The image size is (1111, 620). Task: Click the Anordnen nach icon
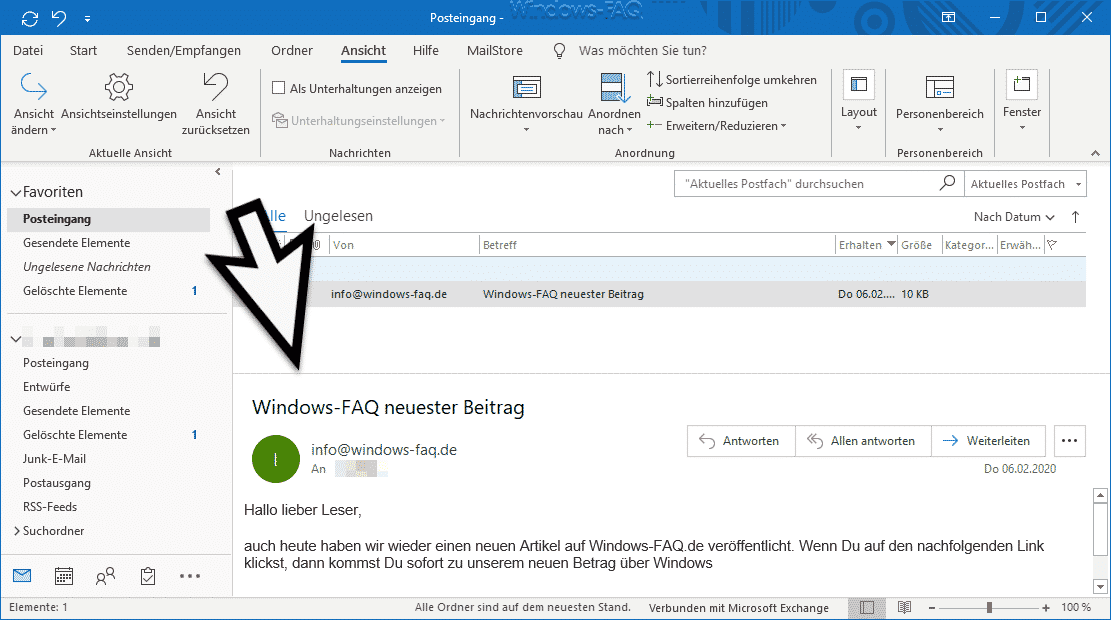(614, 87)
